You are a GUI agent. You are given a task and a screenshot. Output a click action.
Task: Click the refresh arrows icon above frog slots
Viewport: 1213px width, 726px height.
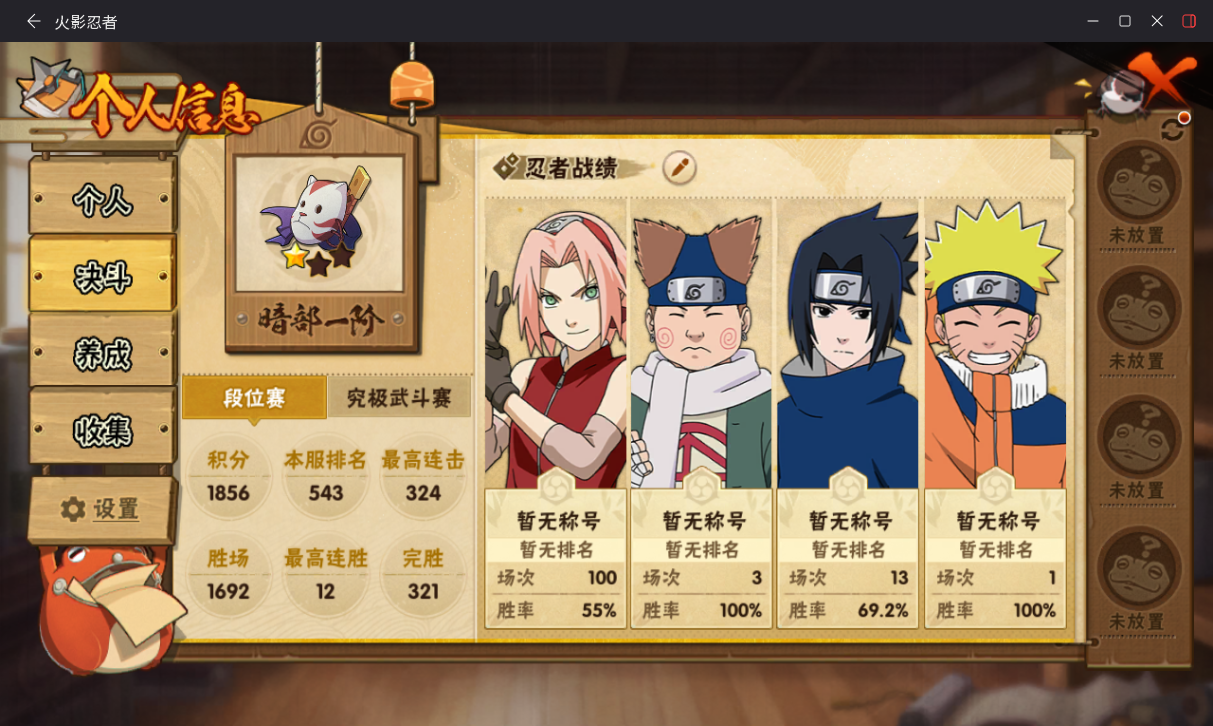tap(1172, 129)
